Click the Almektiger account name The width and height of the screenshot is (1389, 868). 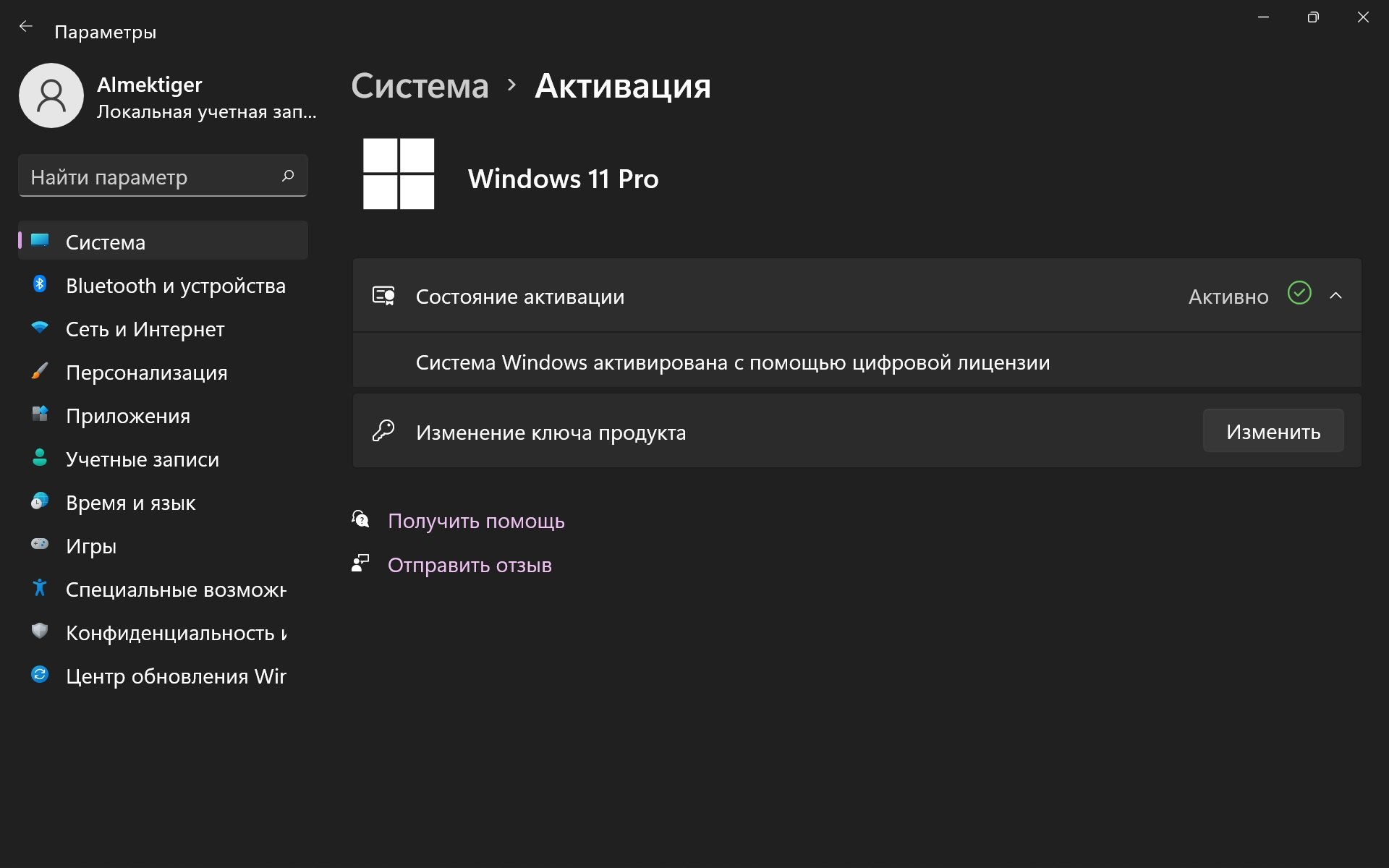149,85
